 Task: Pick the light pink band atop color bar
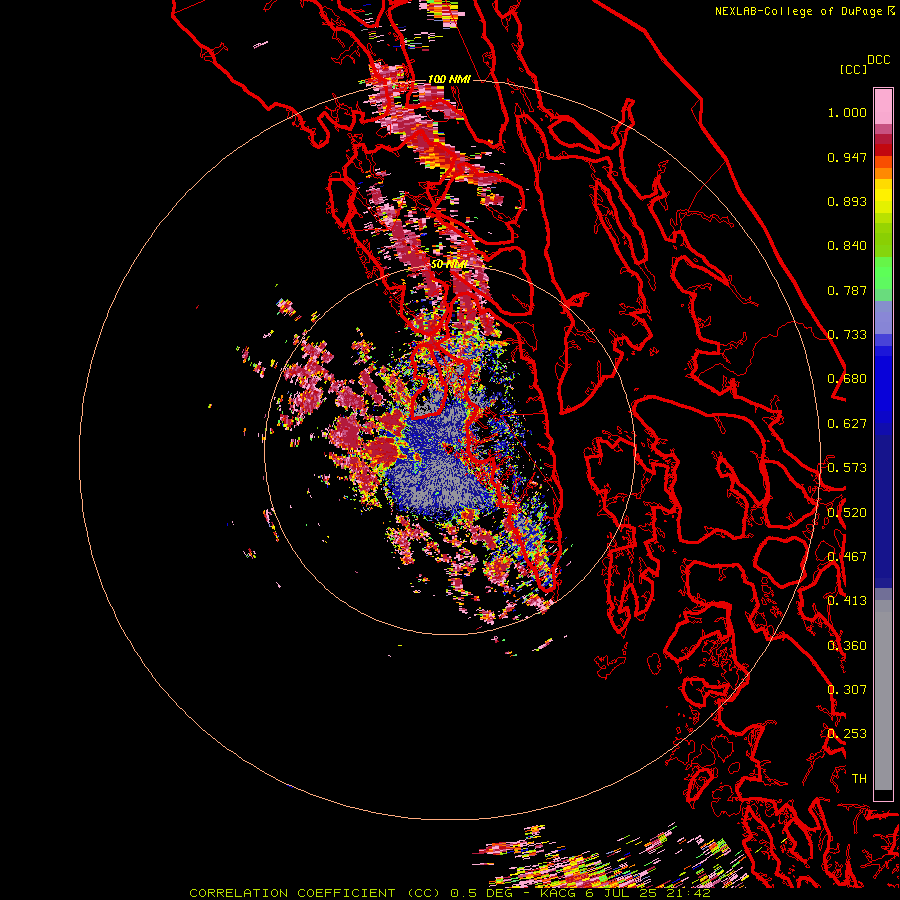(883, 107)
